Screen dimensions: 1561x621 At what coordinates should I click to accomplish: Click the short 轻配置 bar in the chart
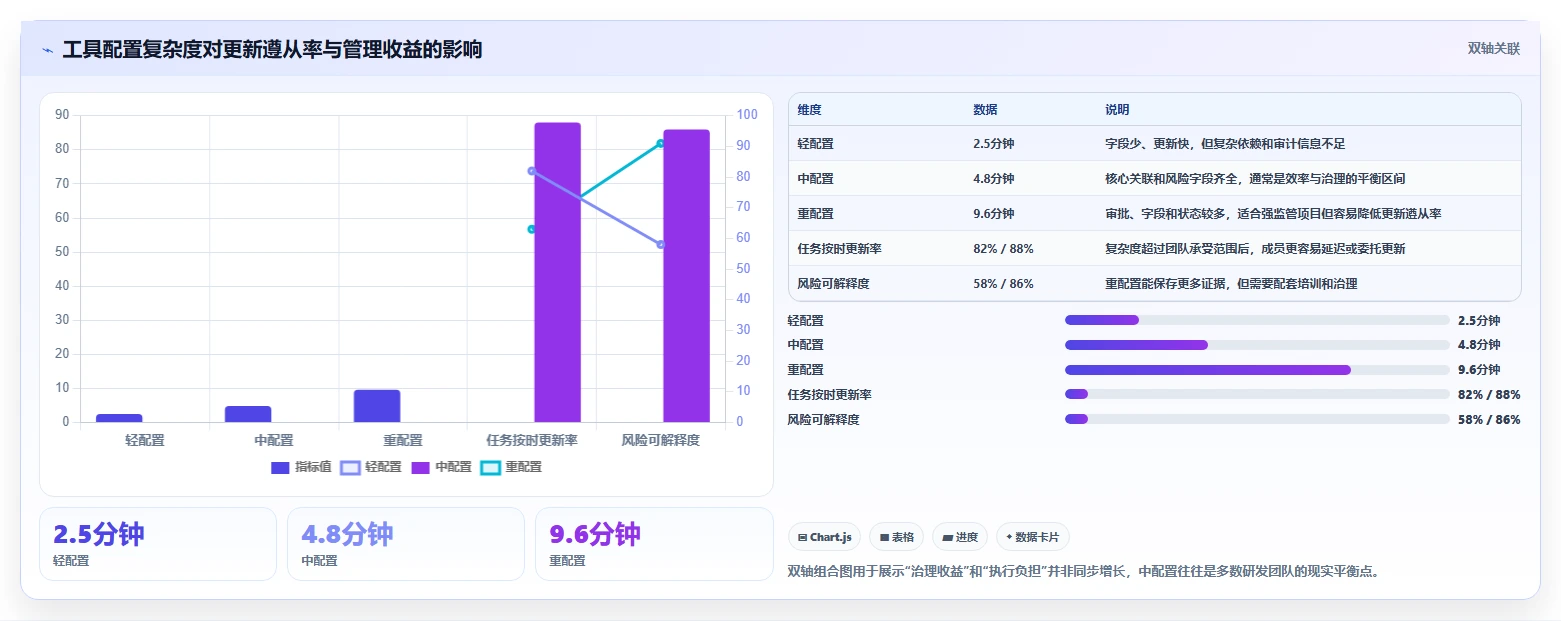(119, 418)
